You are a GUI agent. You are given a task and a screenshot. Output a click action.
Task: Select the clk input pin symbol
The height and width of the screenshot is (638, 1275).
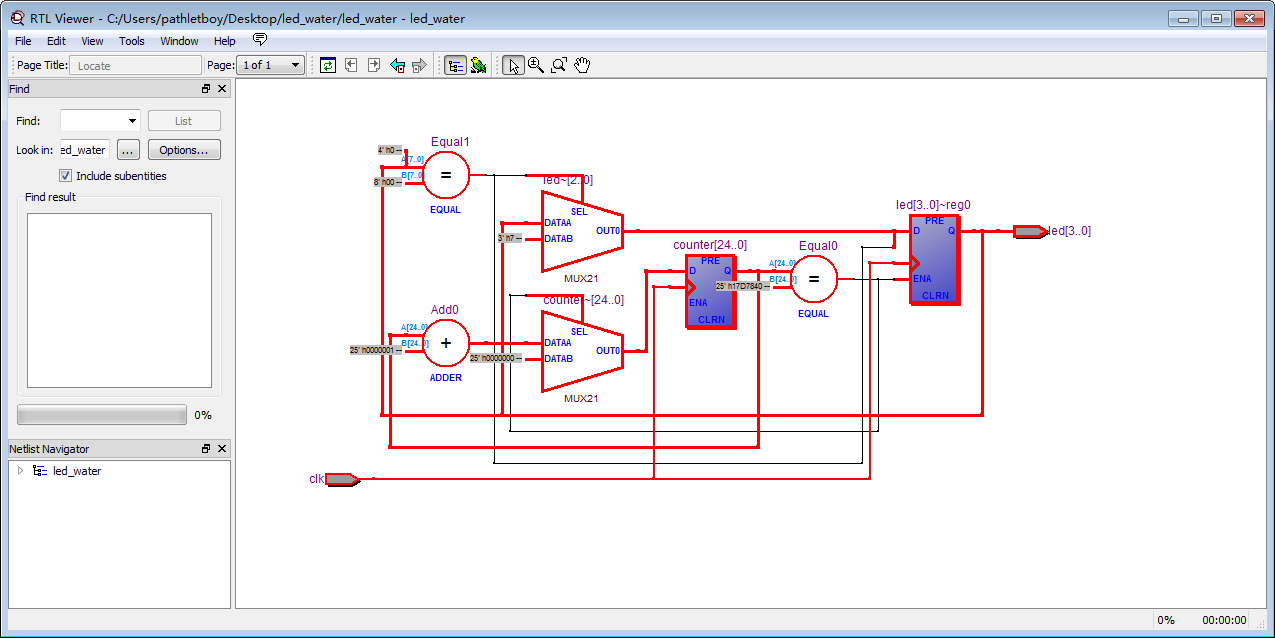(342, 480)
